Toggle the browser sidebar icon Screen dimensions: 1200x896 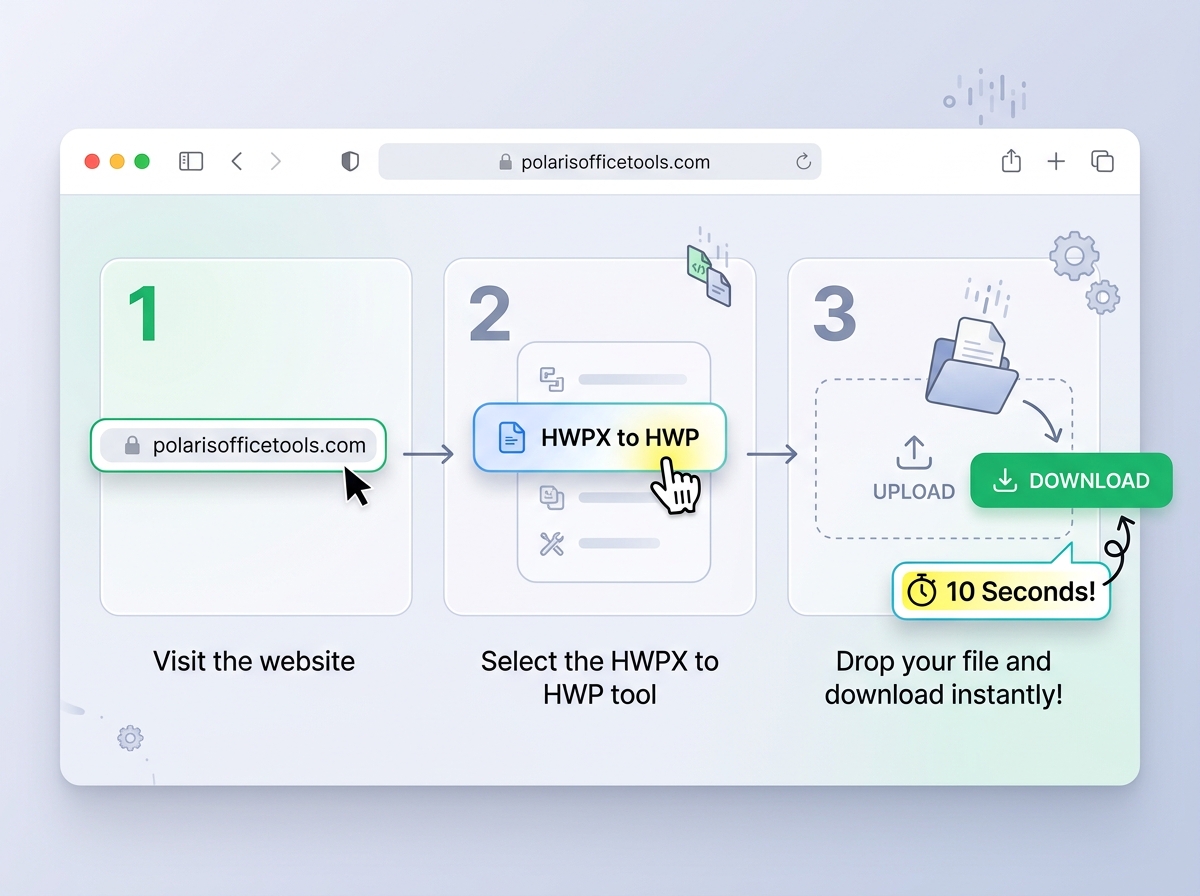[191, 161]
